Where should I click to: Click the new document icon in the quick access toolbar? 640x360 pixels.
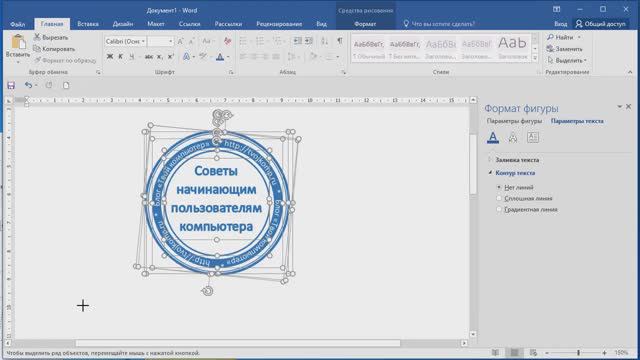(66, 85)
